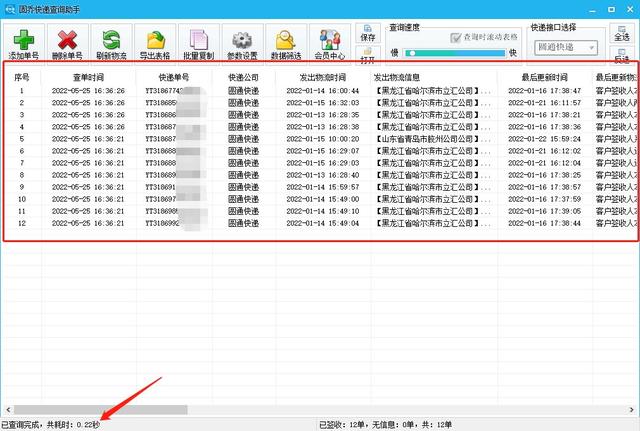Image resolution: width=640 pixels, height=431 pixels.
Task: Click the 删除单号 red cross icon
Action: click(x=67, y=40)
